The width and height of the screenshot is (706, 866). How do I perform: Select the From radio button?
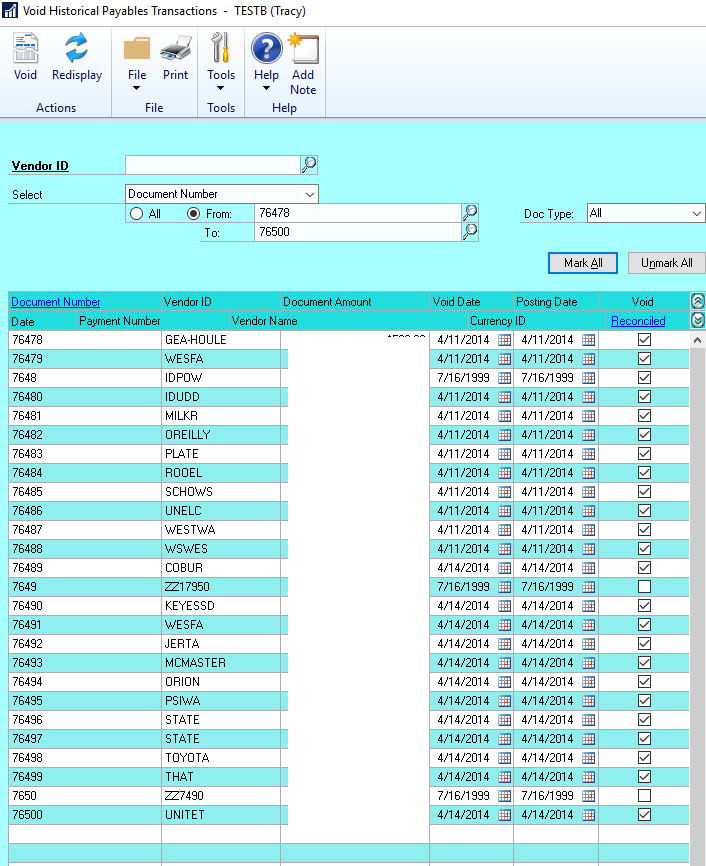pos(194,214)
